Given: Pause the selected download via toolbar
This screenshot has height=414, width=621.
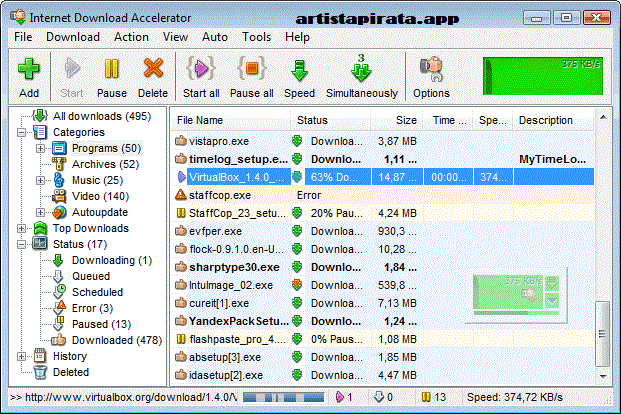Looking at the screenshot, I should pos(112,78).
